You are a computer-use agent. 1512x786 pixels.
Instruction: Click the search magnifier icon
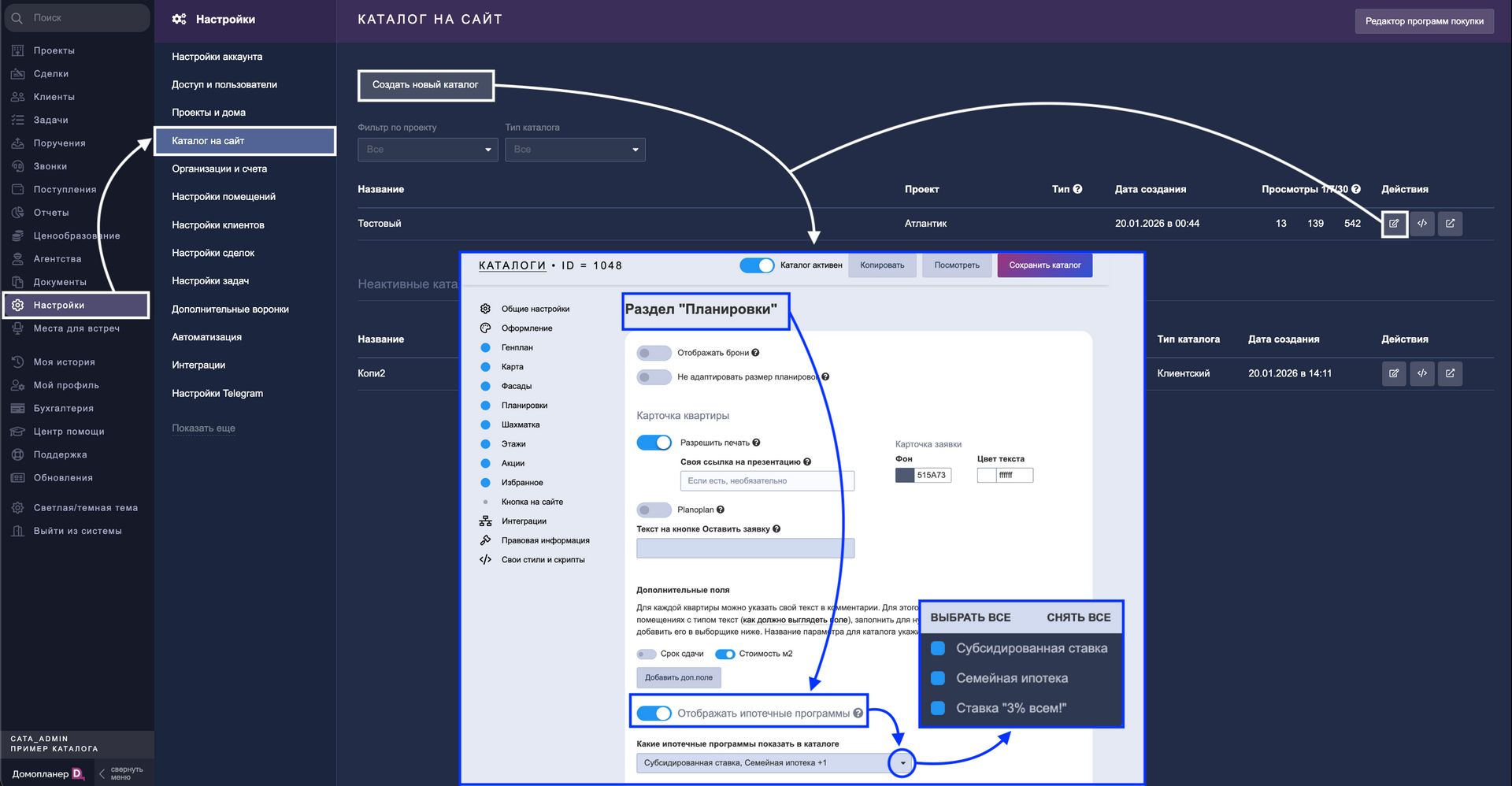(x=17, y=17)
